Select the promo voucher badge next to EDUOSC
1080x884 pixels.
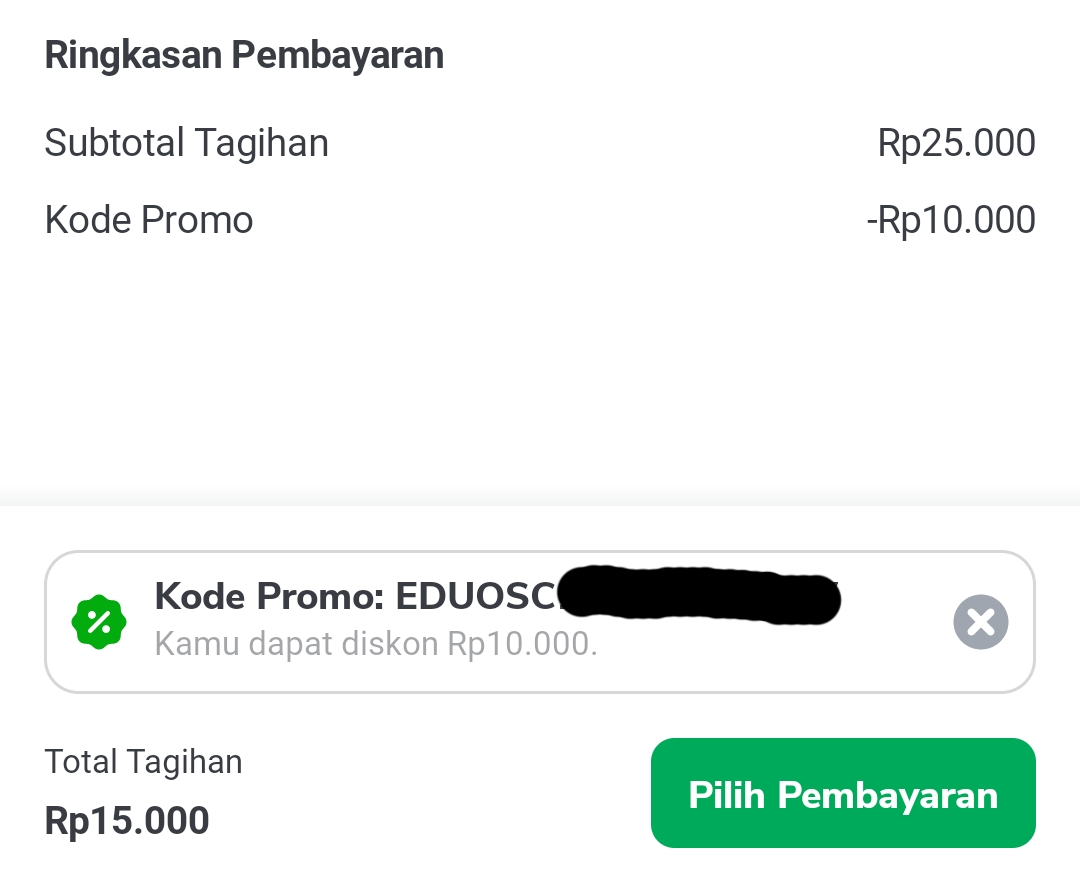pyautogui.click(x=99, y=621)
